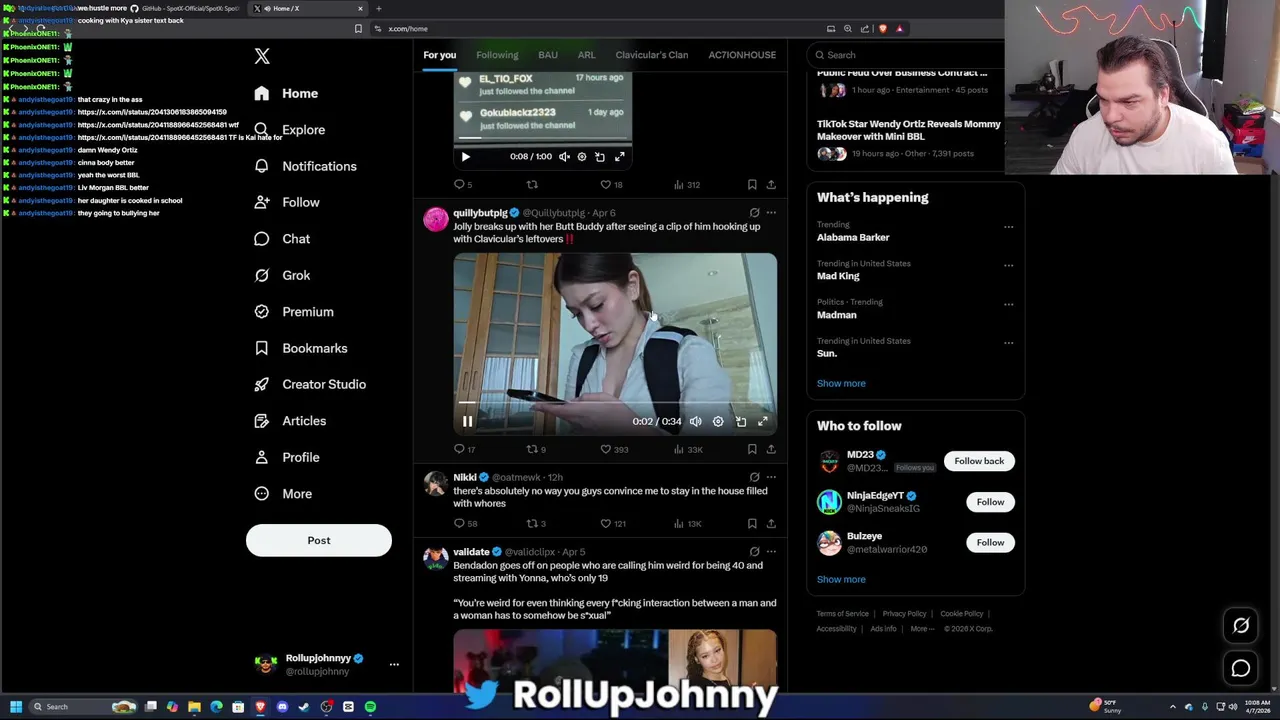Open floating messages button at bottom right
Image resolution: width=1280 pixels, height=720 pixels.
click(1241, 669)
